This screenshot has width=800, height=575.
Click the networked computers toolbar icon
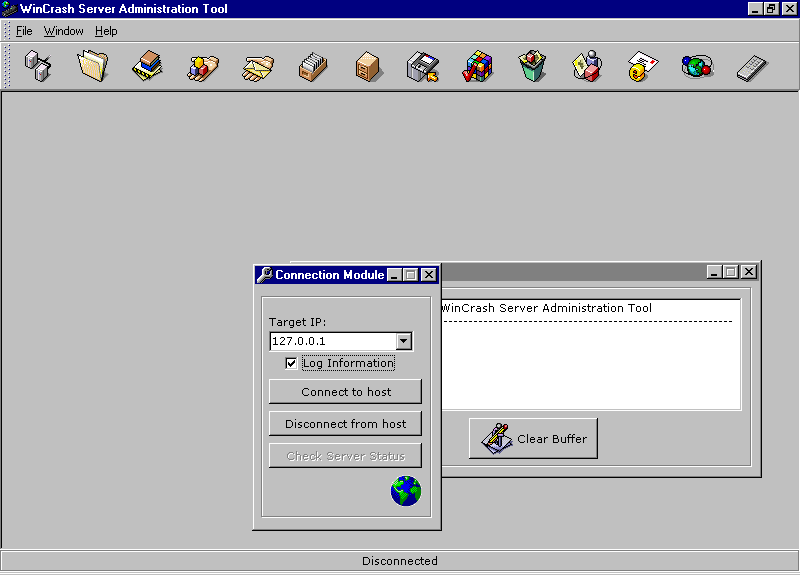pyautogui.click(x=38, y=67)
